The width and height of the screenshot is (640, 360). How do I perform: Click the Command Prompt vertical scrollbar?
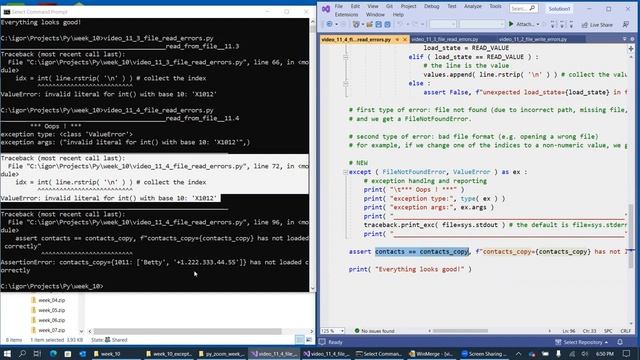coord(313,155)
